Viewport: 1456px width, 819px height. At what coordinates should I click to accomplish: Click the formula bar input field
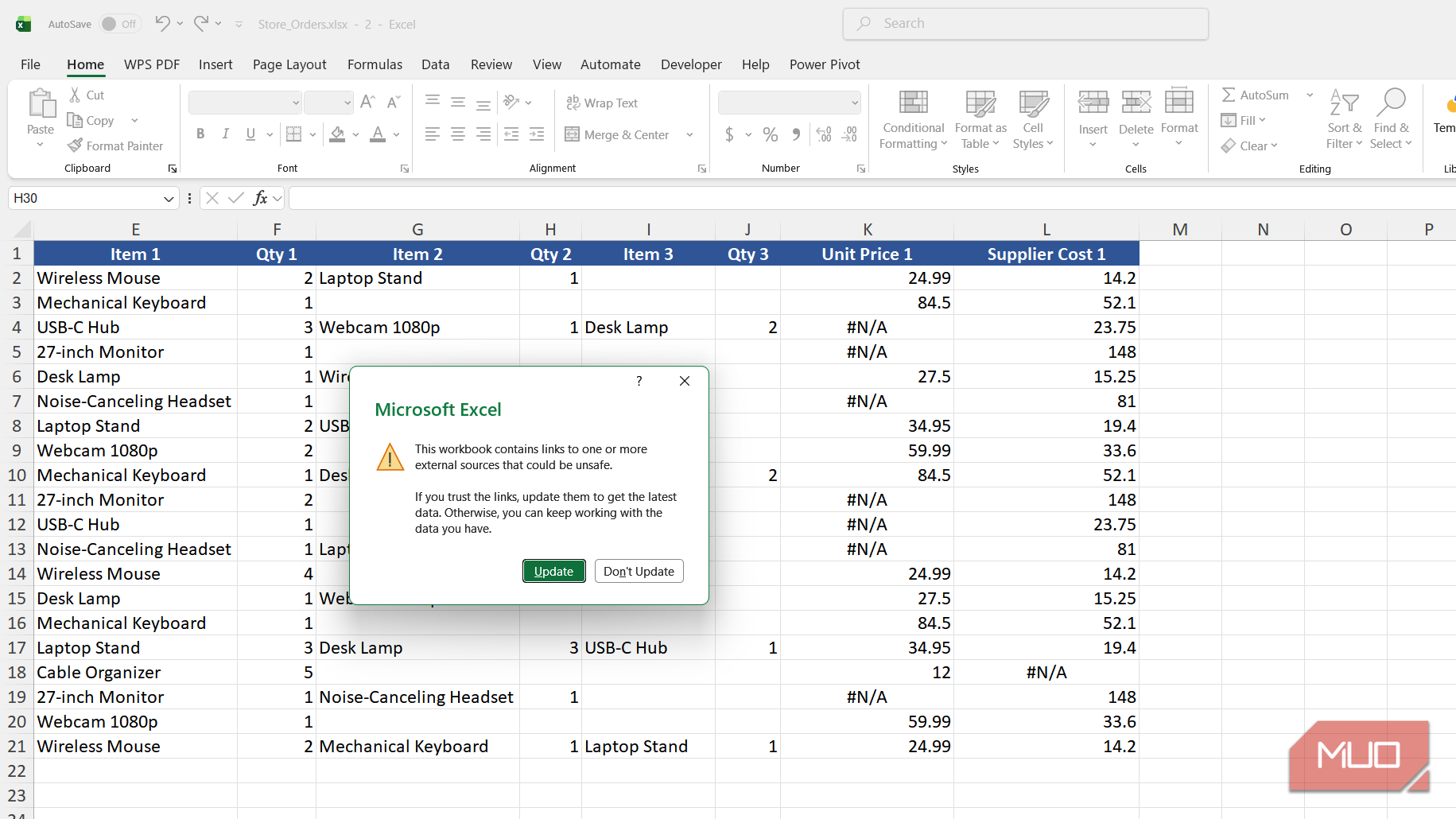pos(872,198)
